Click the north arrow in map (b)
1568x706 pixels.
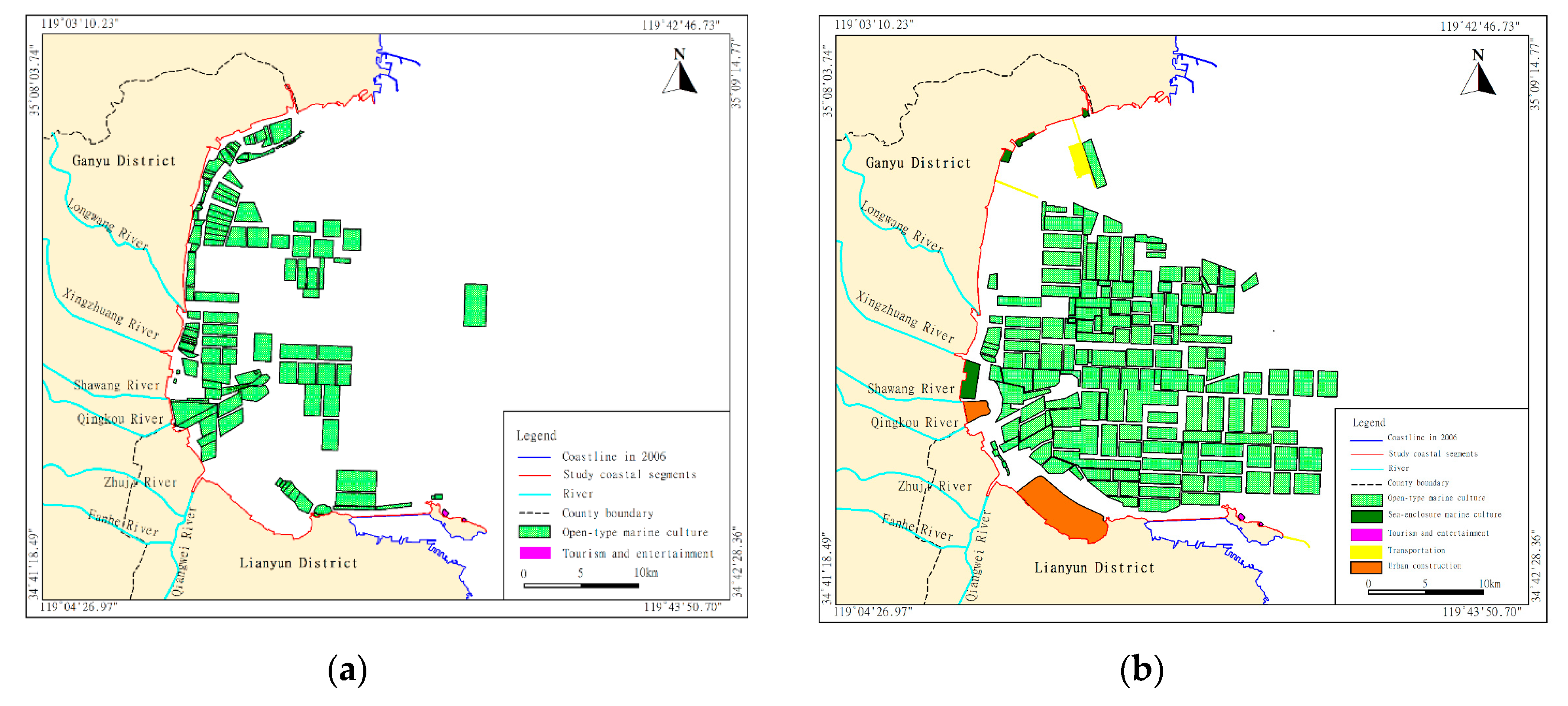(x=1478, y=72)
